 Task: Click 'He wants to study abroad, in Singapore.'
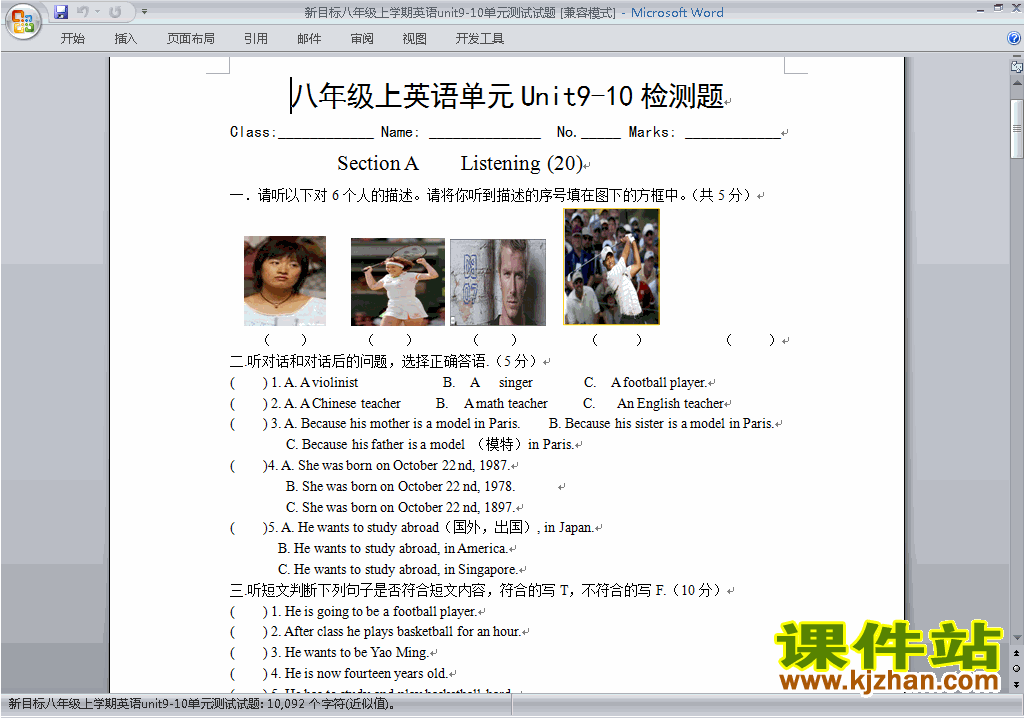pyautogui.click(x=406, y=569)
